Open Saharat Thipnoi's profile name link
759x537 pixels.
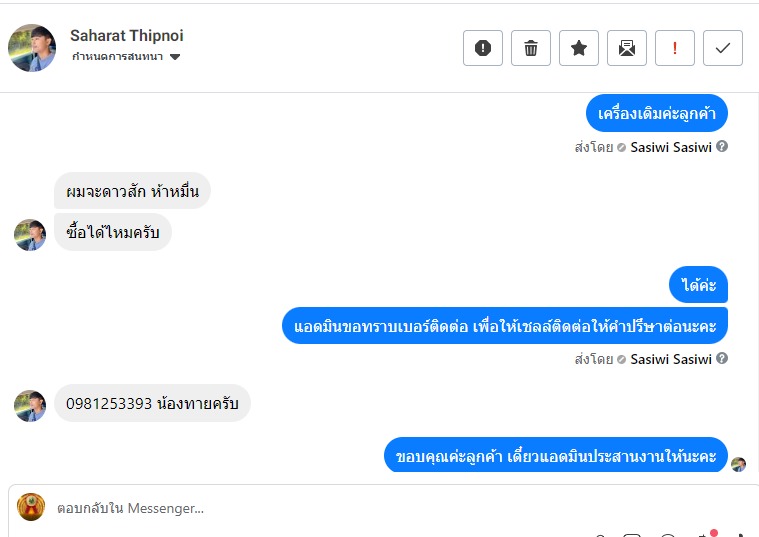point(127,35)
